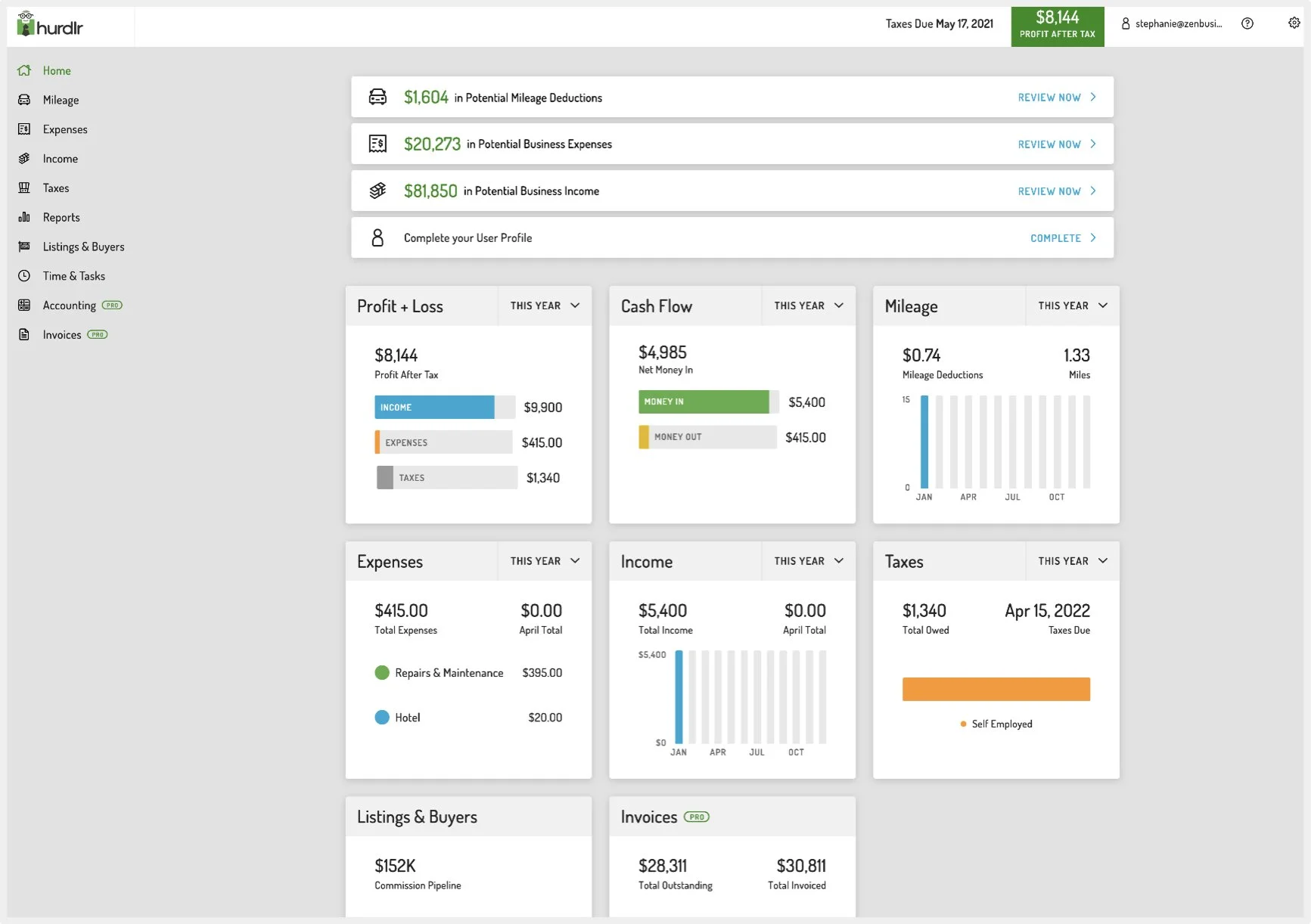Viewport: 1311px width, 924px height.
Task: Go to Listings & Buyers page
Action: [83, 247]
